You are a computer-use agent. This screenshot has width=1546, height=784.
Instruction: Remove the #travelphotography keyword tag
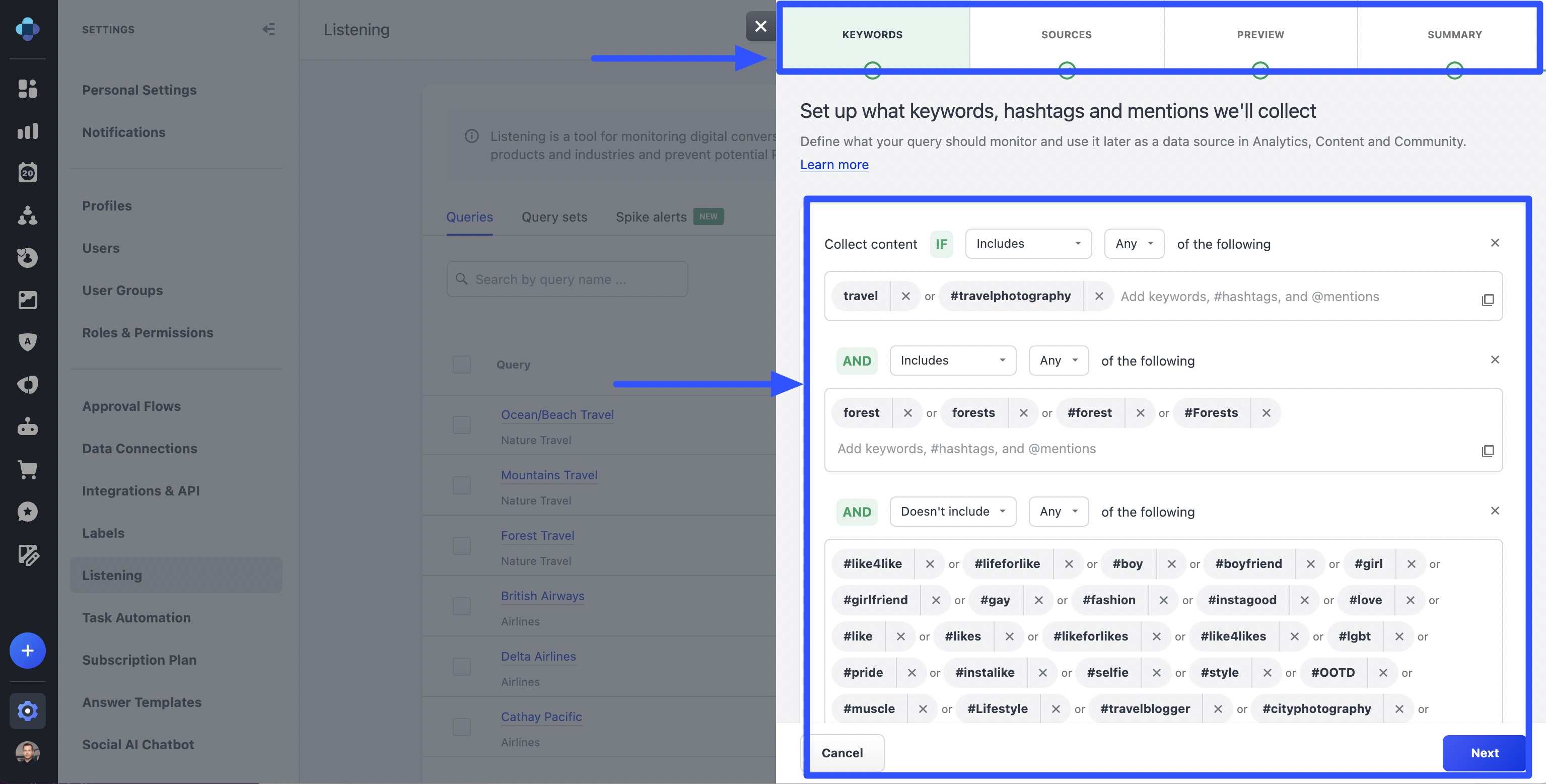click(x=1099, y=296)
